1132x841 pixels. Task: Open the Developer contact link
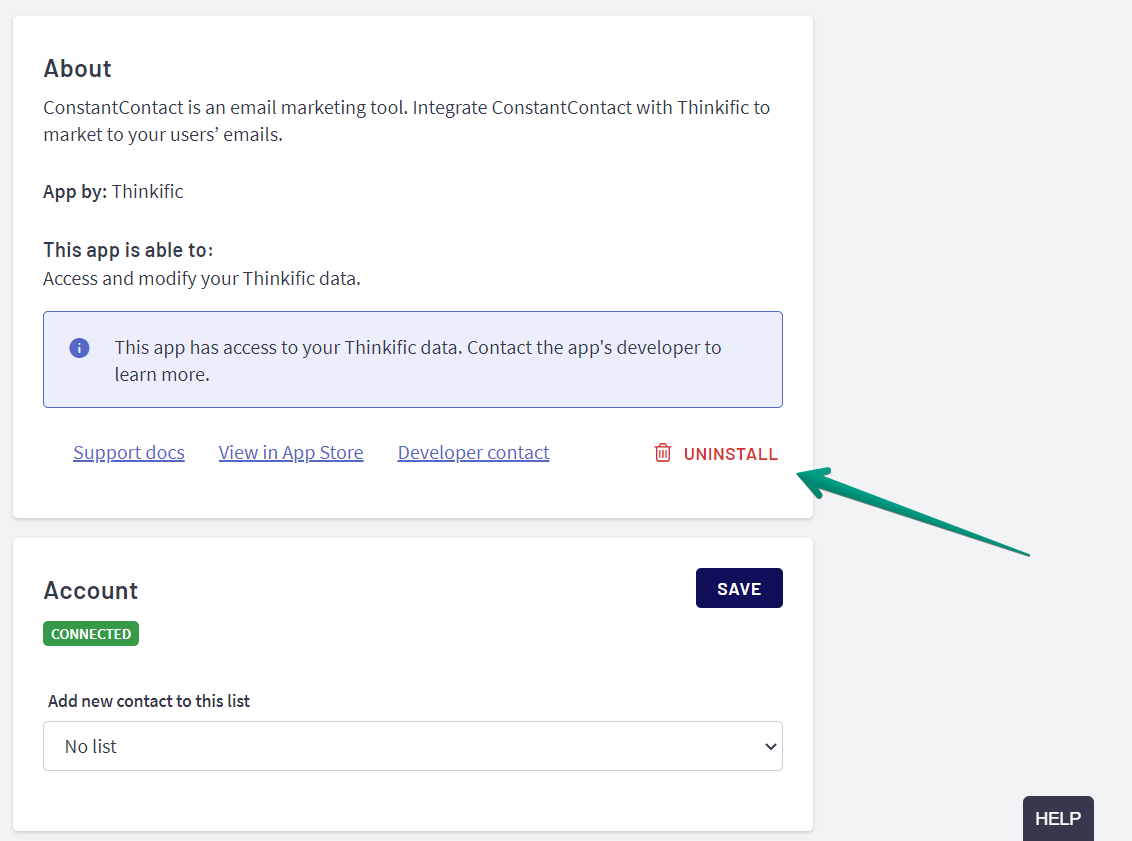[474, 453]
